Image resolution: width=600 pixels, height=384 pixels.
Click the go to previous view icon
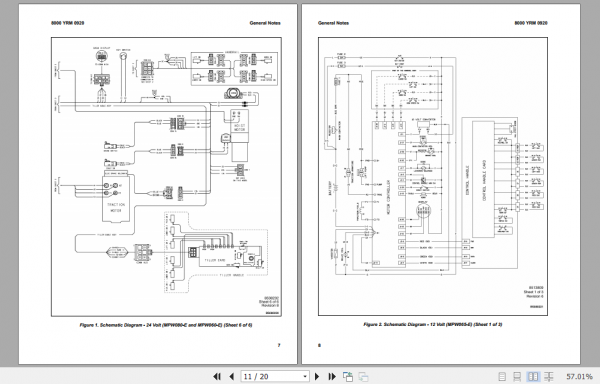pos(348,377)
